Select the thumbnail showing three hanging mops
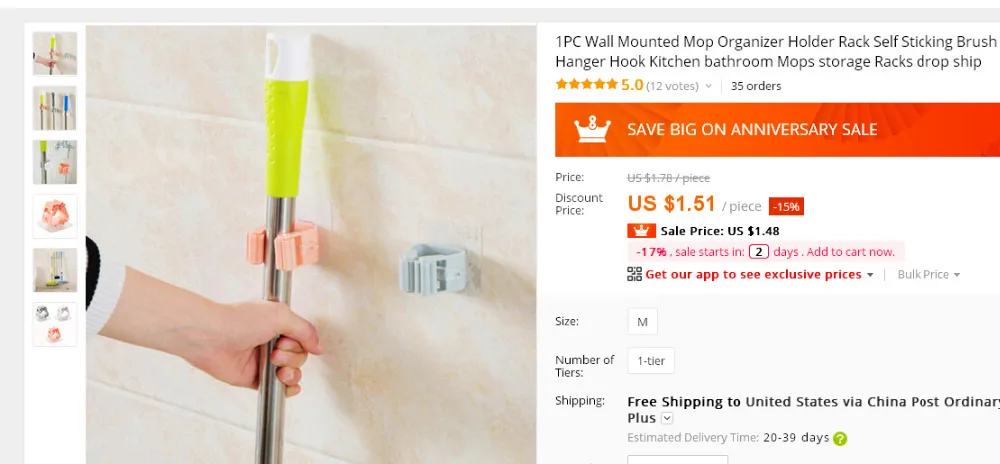Image resolution: width=1000 pixels, height=464 pixels. (55, 108)
